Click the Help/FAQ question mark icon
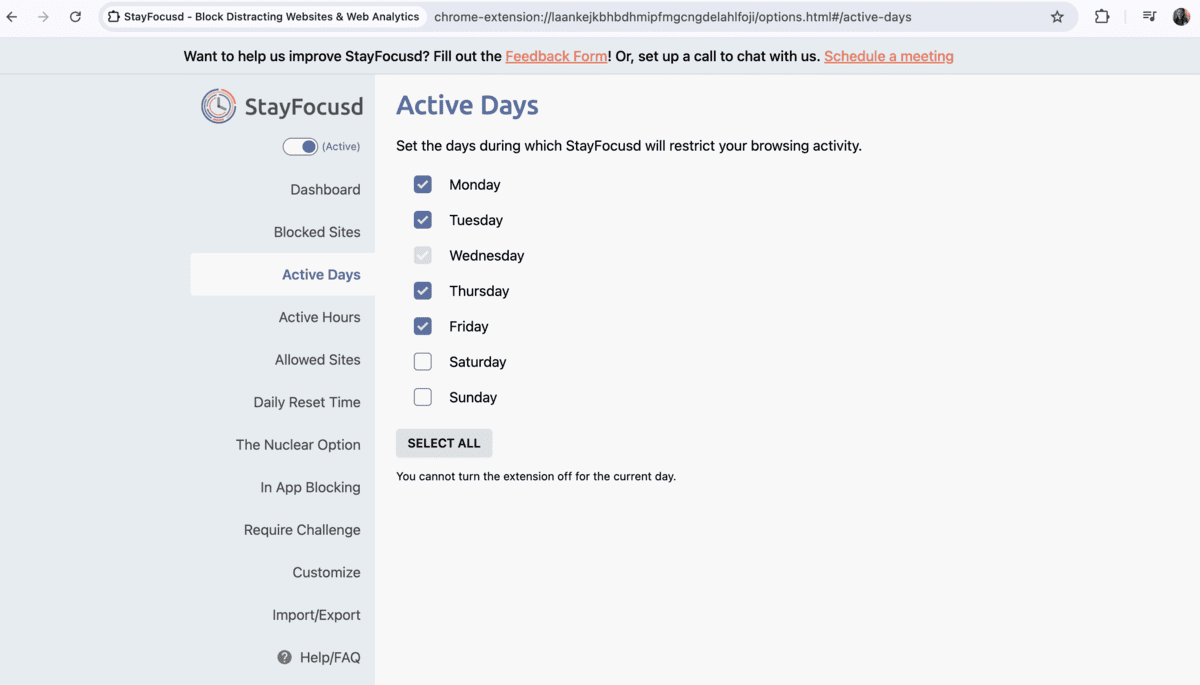The image size is (1200, 685). coord(285,657)
